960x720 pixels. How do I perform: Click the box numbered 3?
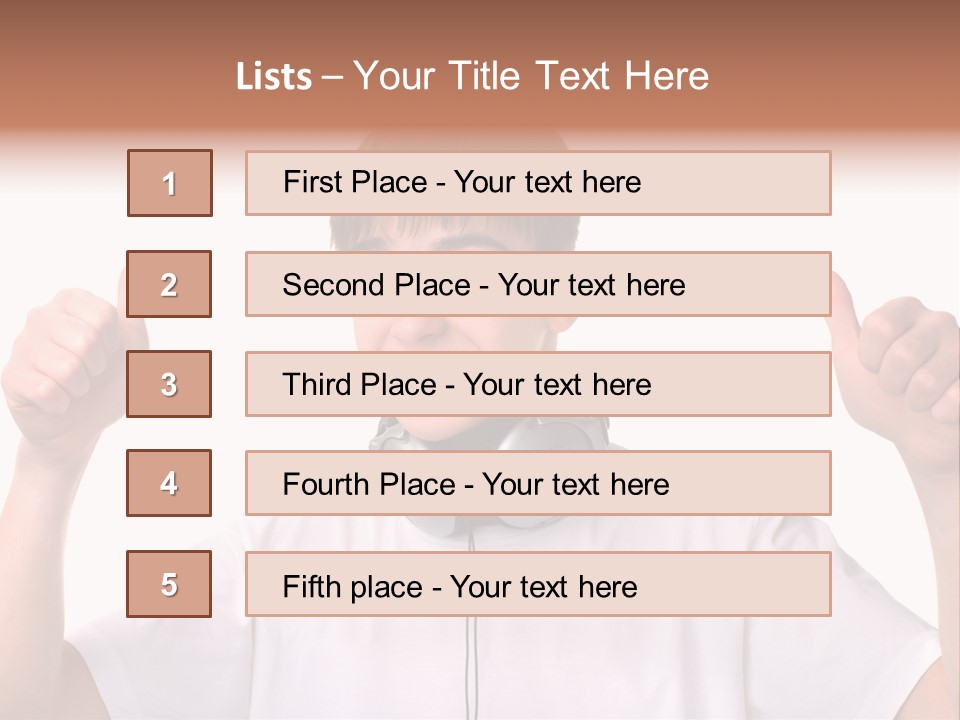[x=169, y=384]
